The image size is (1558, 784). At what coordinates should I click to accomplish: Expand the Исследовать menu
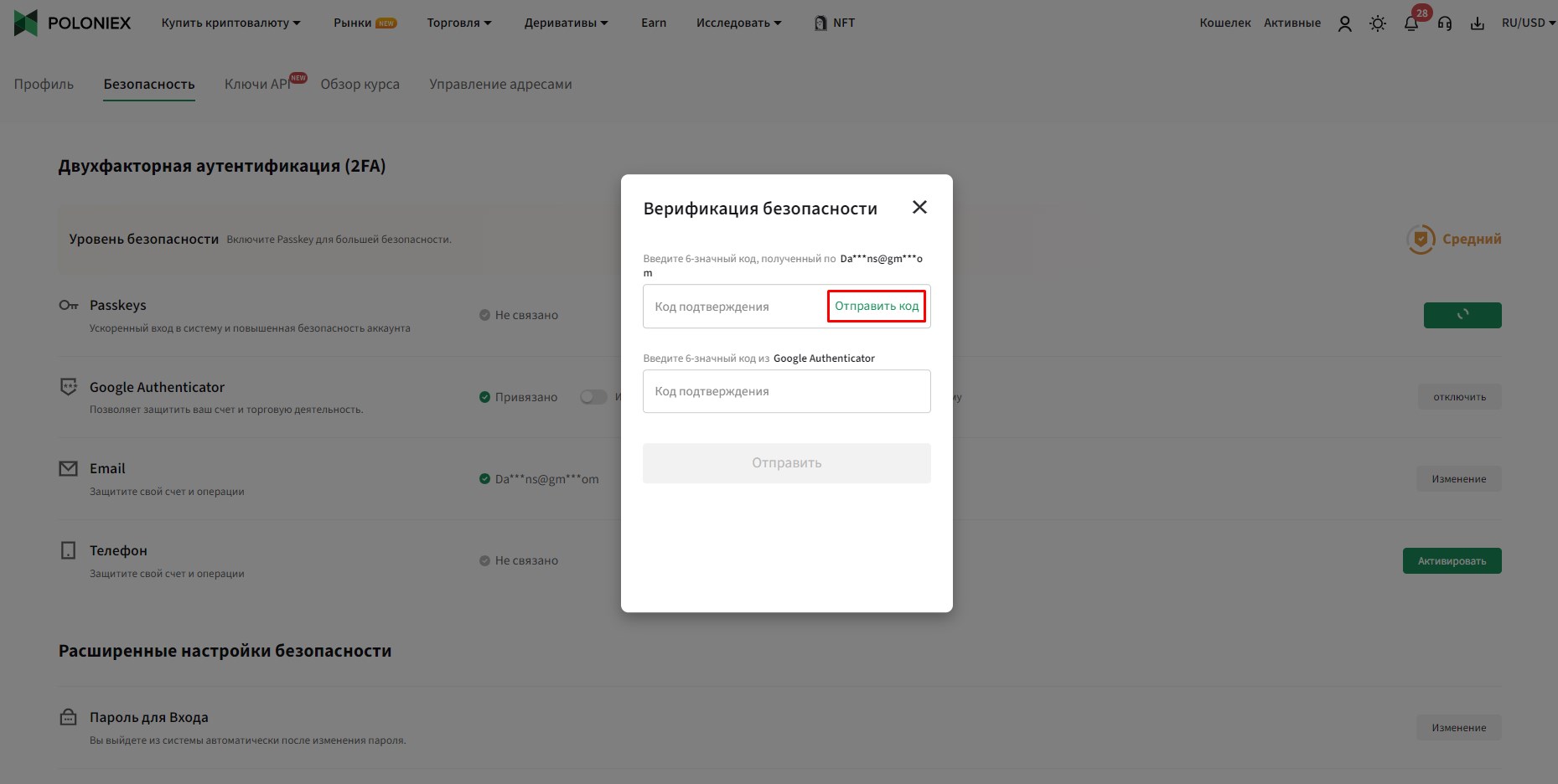[738, 23]
